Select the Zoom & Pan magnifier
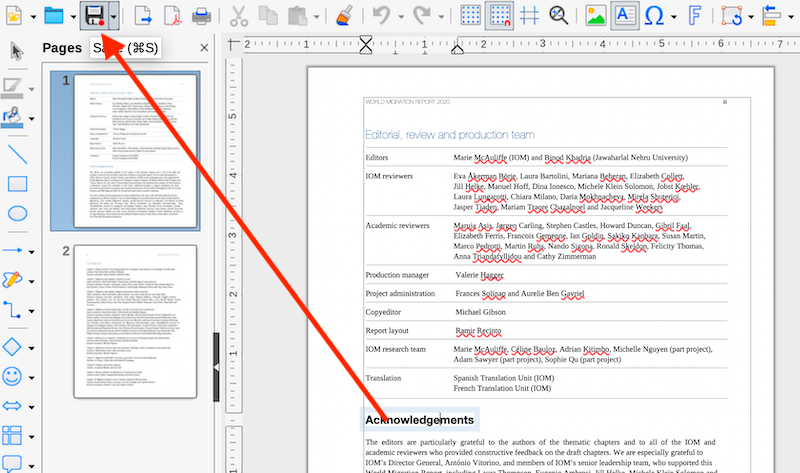This screenshot has height=473, width=800. click(559, 15)
